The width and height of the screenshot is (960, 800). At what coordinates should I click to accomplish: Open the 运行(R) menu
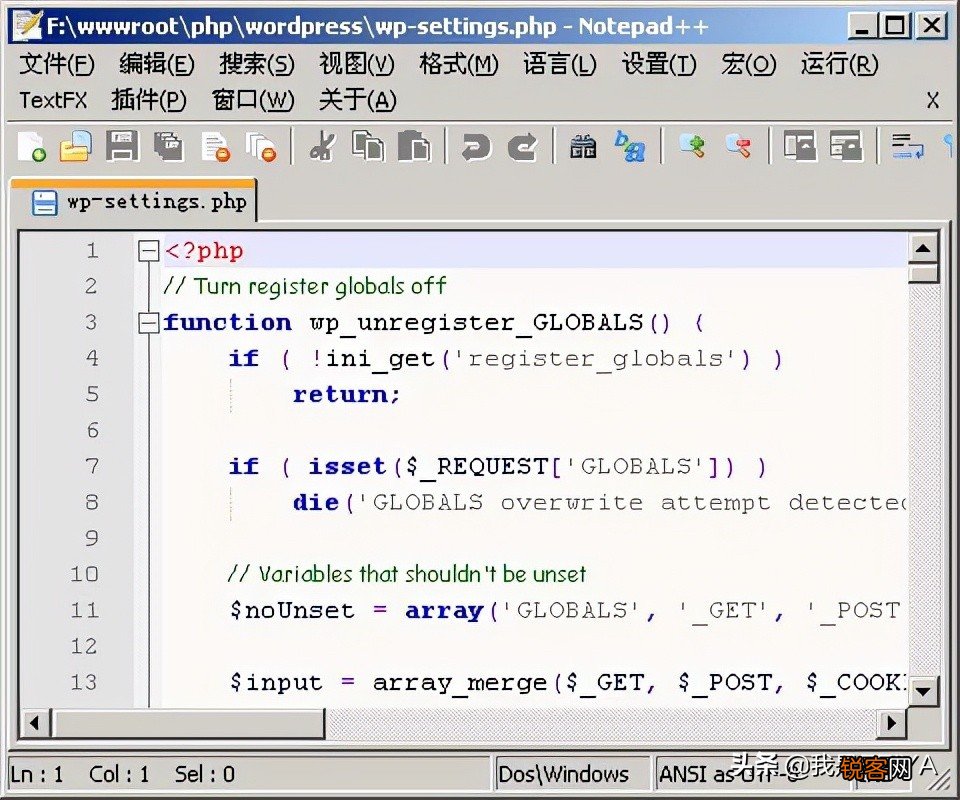pyautogui.click(x=839, y=64)
